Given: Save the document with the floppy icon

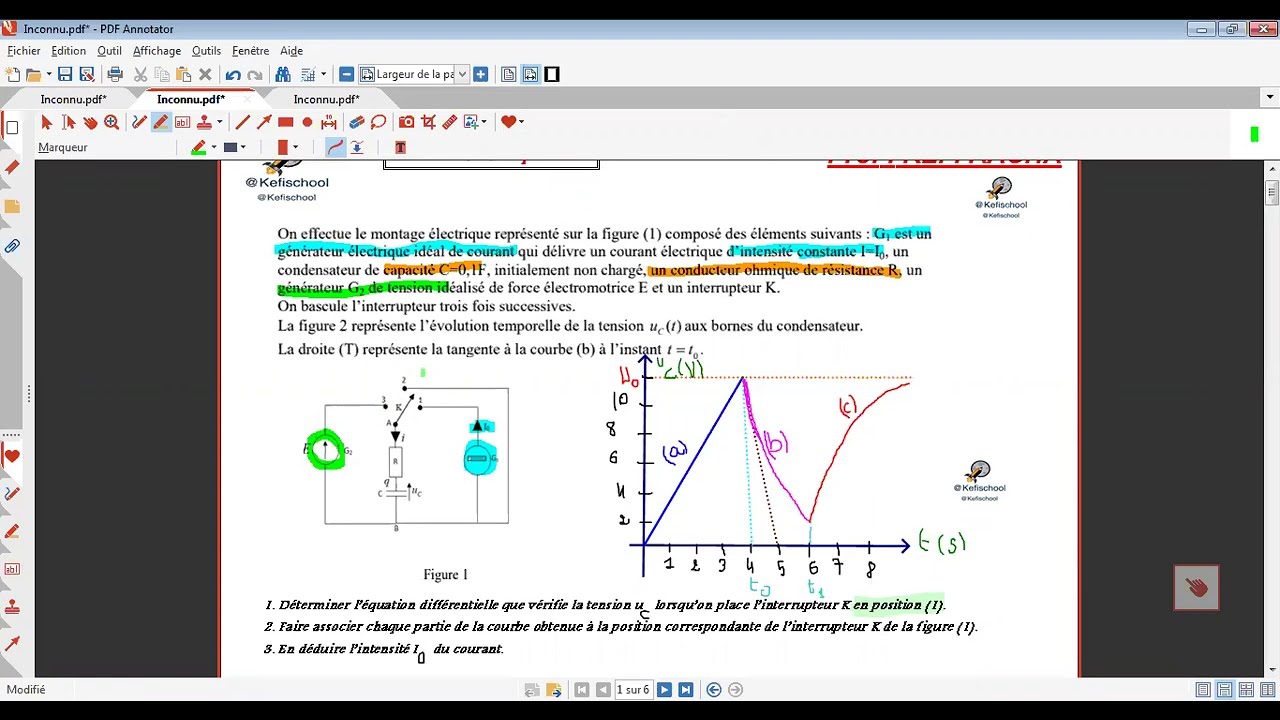Looking at the screenshot, I should [x=65, y=74].
